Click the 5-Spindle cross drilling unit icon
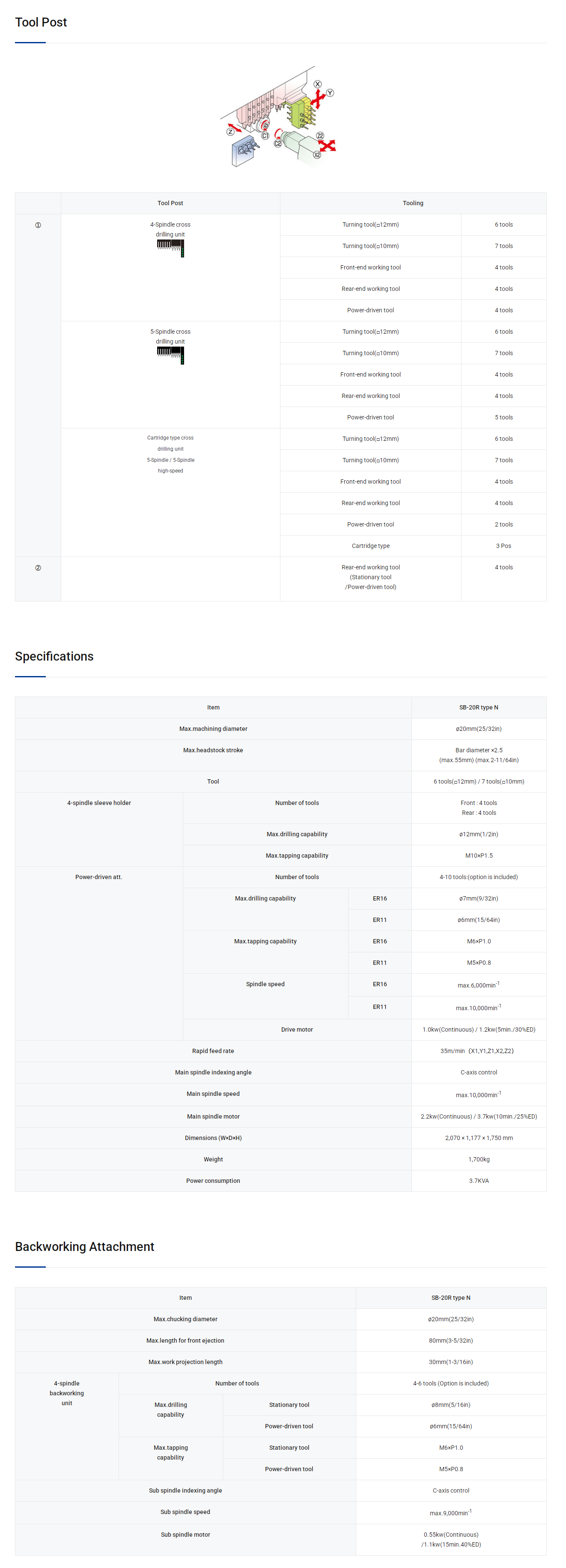Screen dimensions: 566x1568 (170, 355)
